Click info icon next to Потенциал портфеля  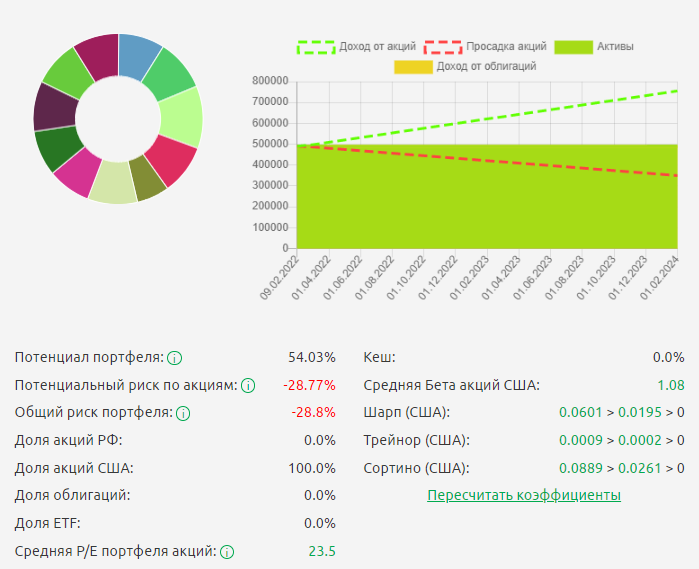[175, 358]
